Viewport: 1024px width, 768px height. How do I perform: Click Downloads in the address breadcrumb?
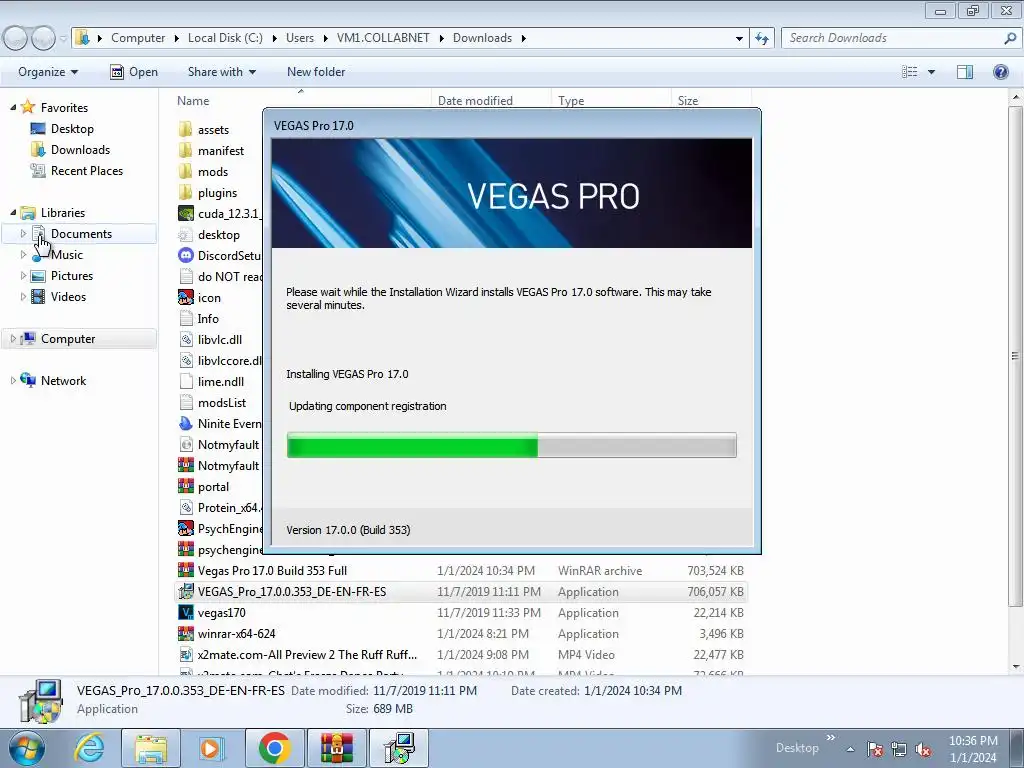pos(482,38)
